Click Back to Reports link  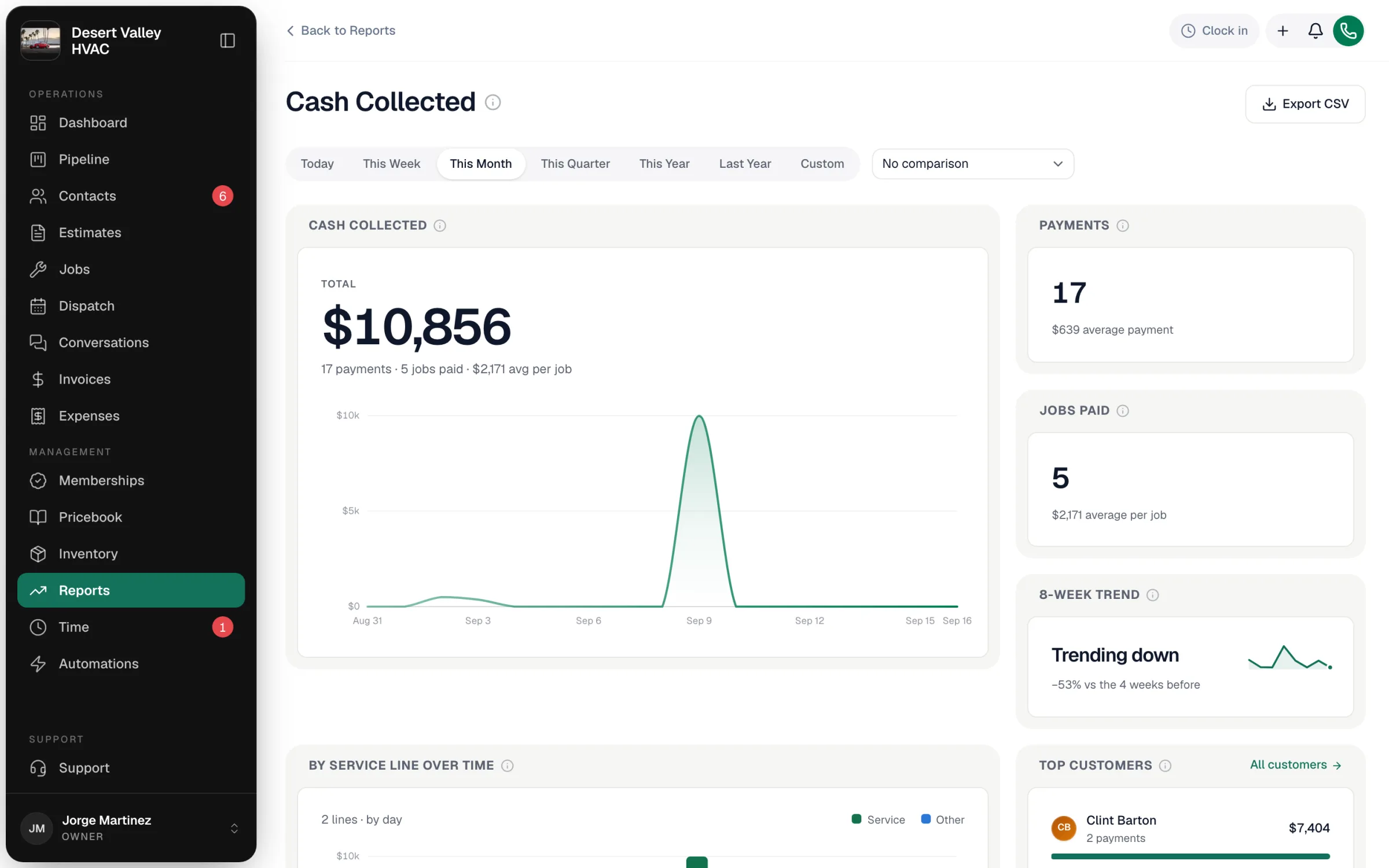click(x=341, y=31)
